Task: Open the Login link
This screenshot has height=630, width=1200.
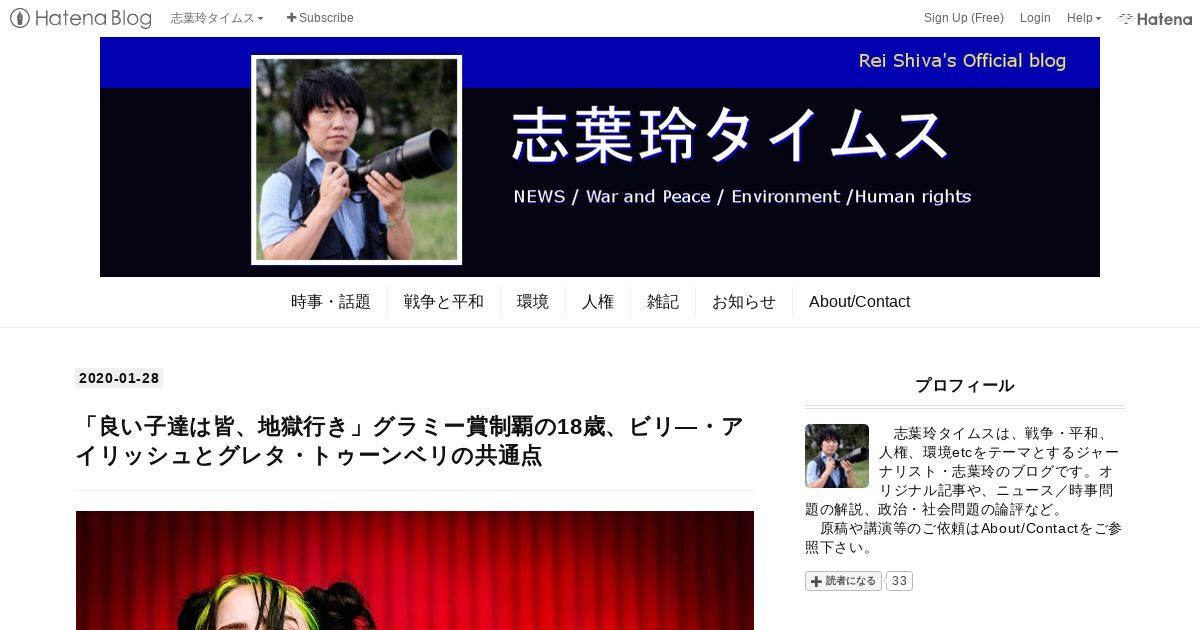Action: pyautogui.click(x=1035, y=18)
